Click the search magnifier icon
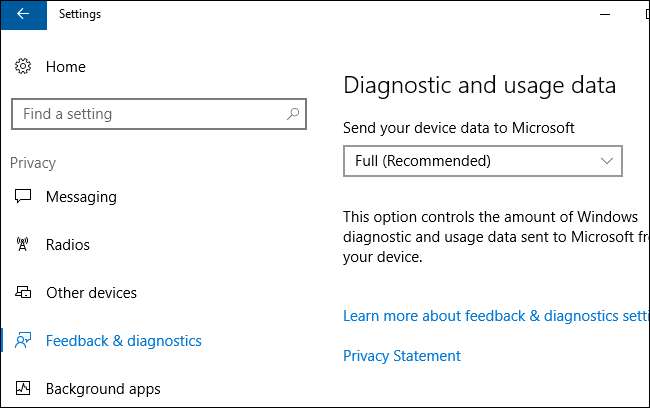650x408 pixels. tap(292, 114)
